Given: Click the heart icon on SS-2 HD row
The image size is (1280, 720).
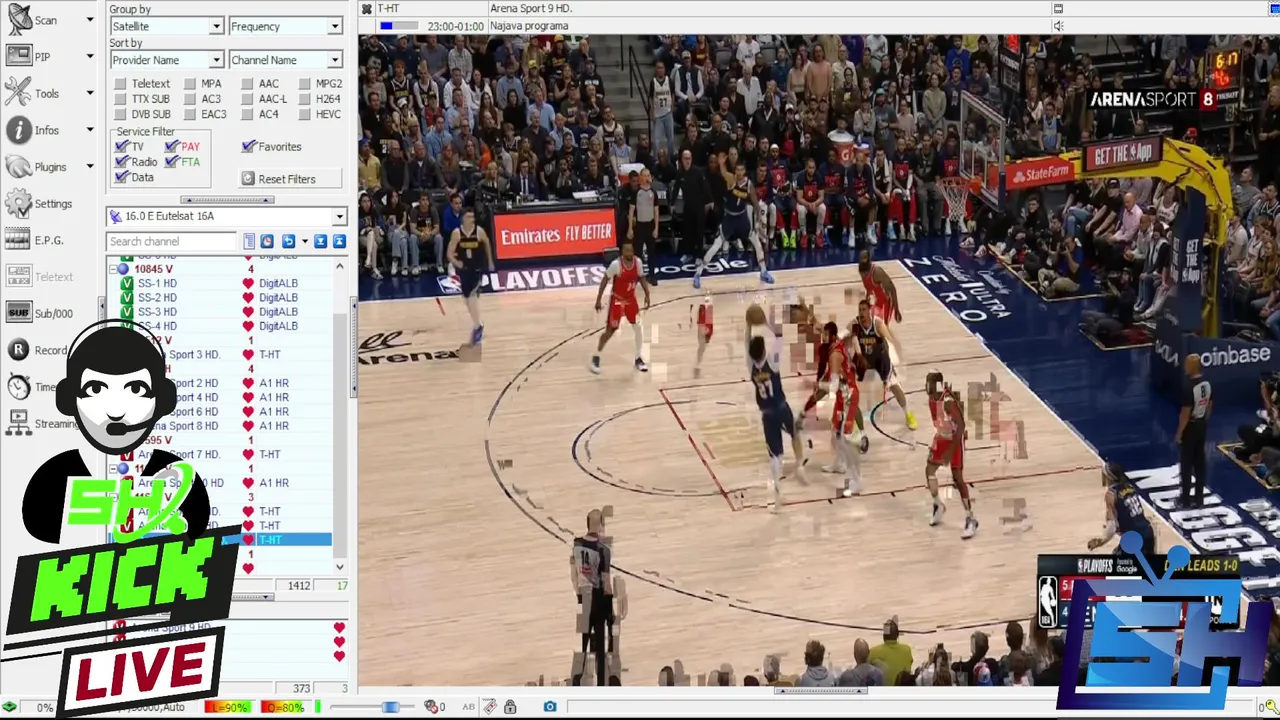Looking at the screenshot, I should 248,297.
